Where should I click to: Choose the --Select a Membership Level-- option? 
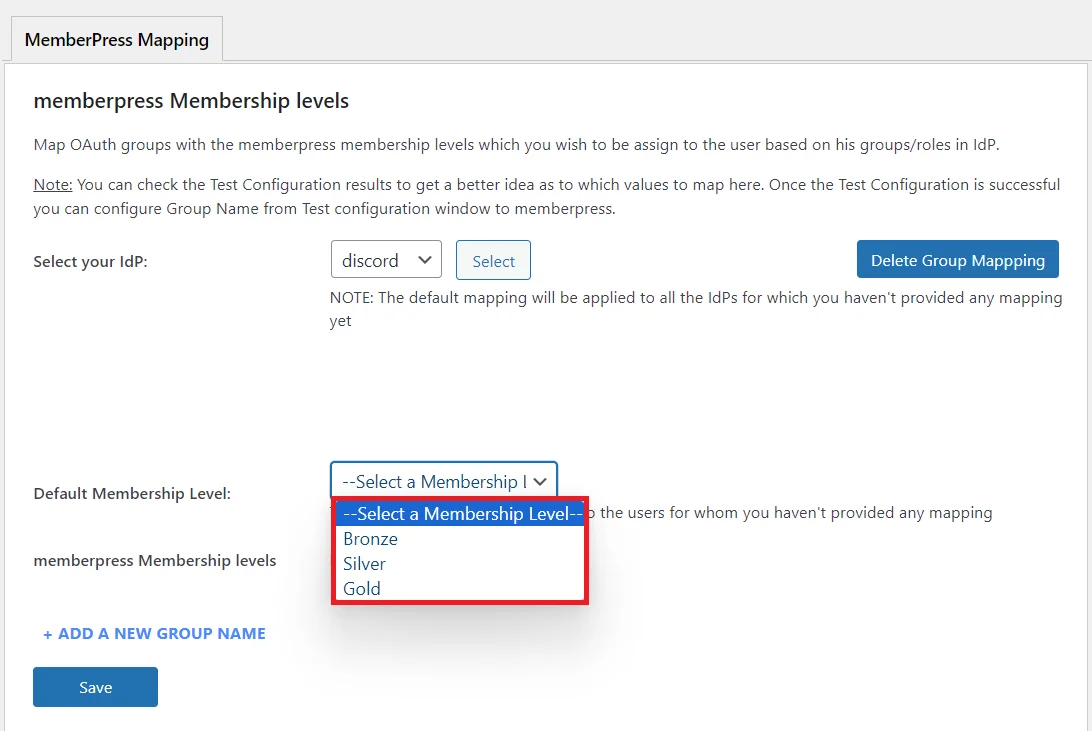point(460,514)
